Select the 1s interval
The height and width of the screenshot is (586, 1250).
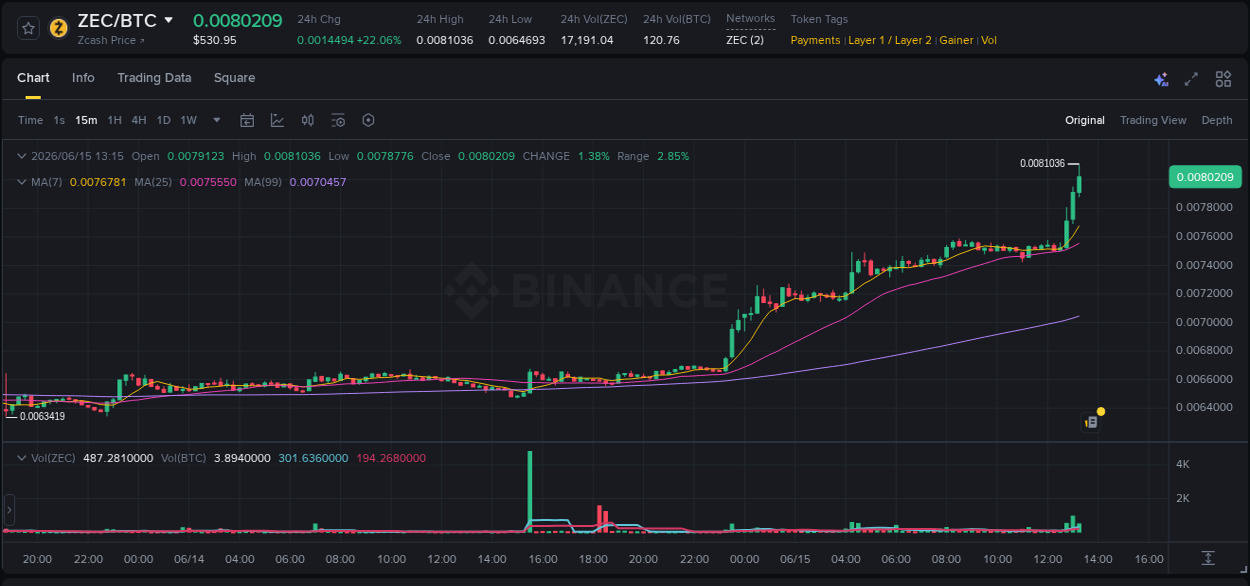pyautogui.click(x=59, y=120)
